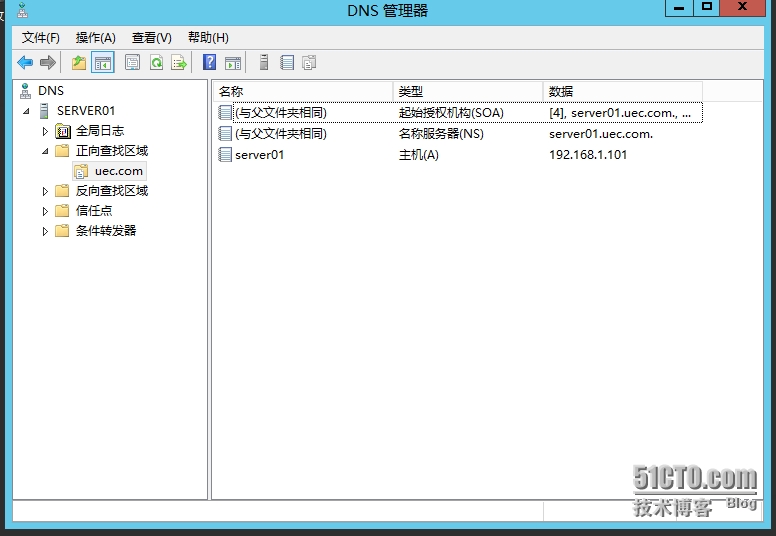Collapse the 正向查找区域 tree node
Screen dimensions: 776x536
click(x=45, y=151)
